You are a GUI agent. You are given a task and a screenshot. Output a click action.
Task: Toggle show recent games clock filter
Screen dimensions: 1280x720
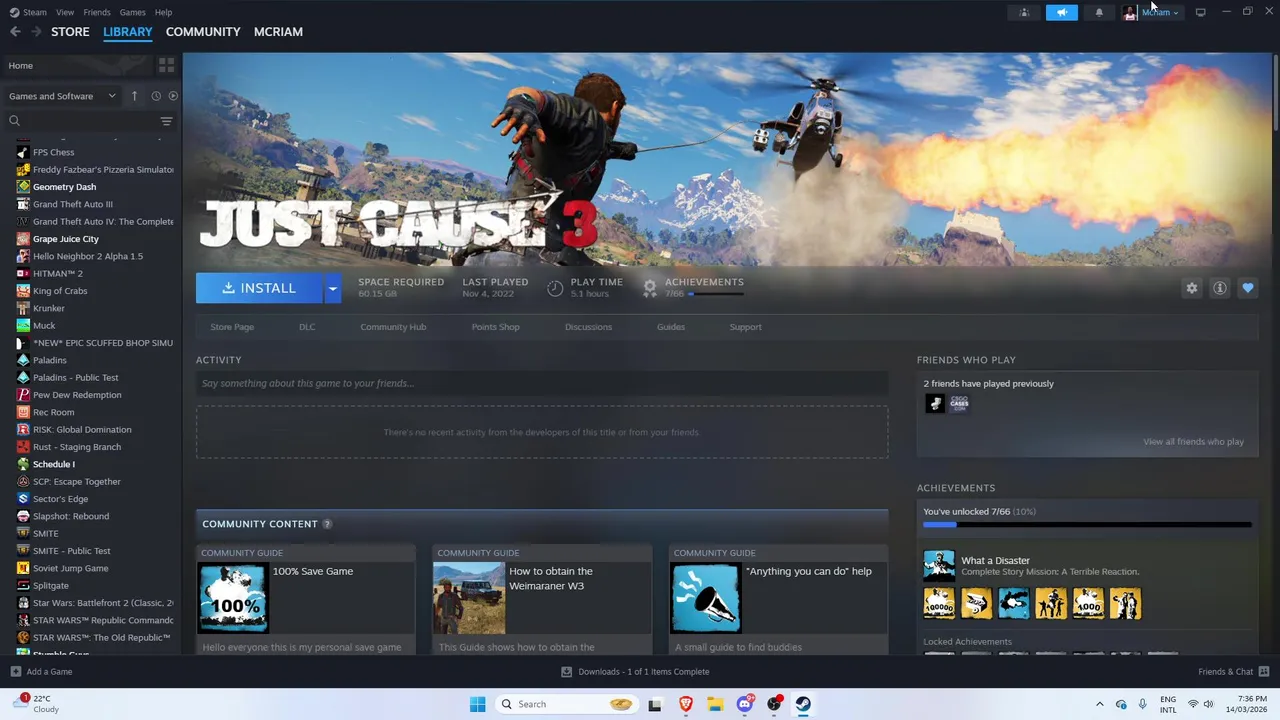click(156, 96)
